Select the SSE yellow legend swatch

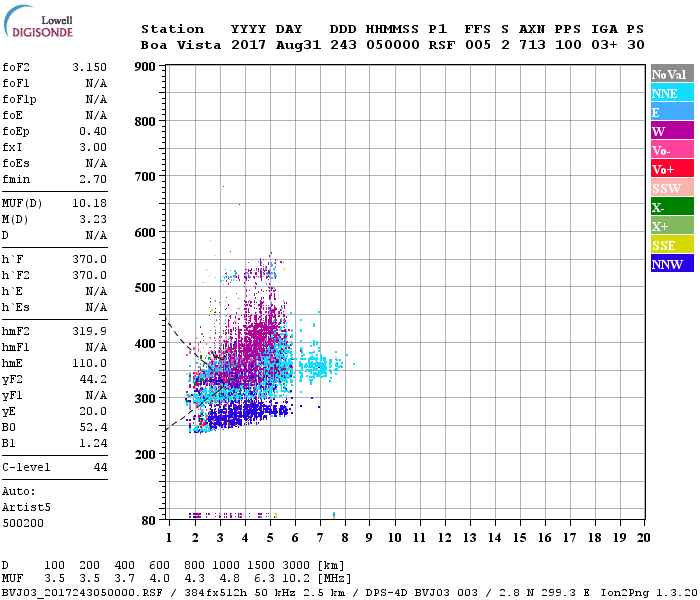click(672, 245)
